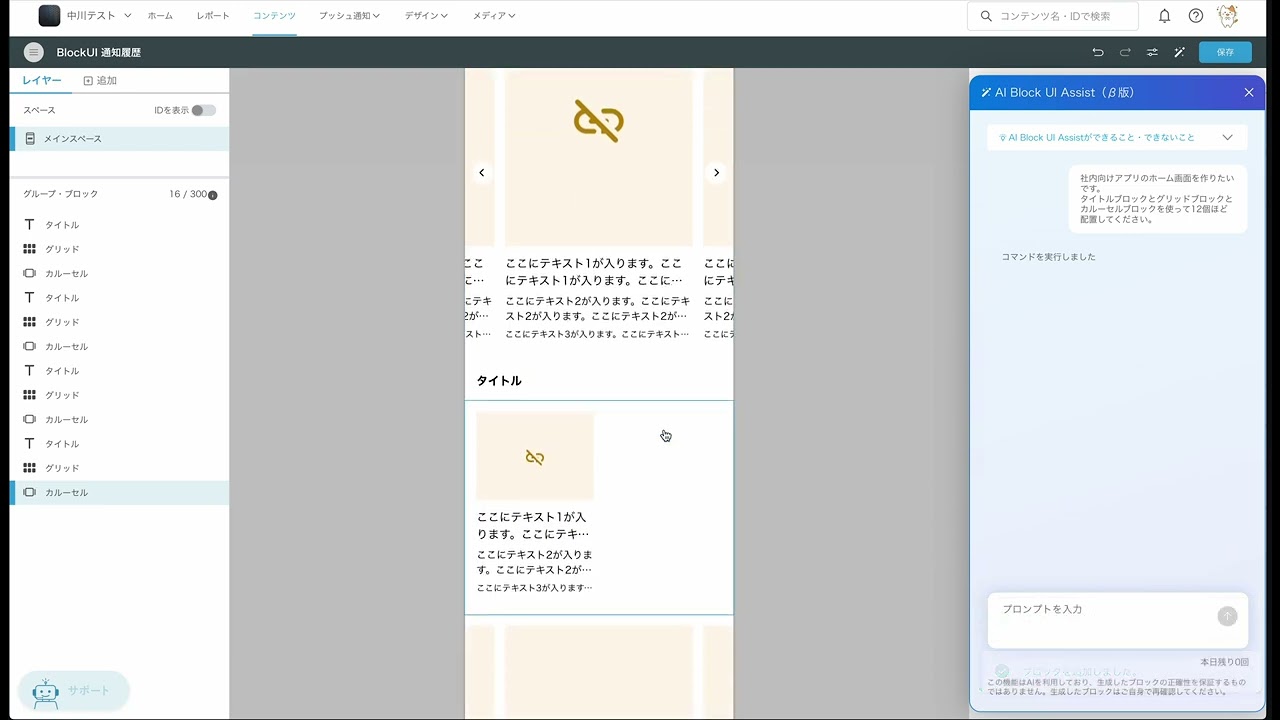Click the コマンドを実行しました message
The image size is (1280, 720).
(x=1049, y=257)
